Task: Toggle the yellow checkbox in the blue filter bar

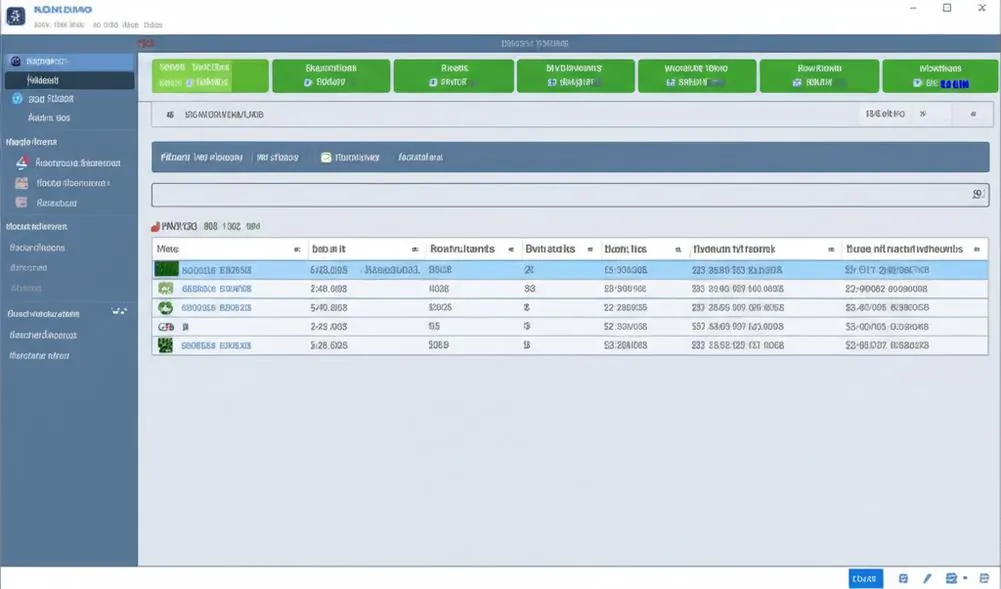Action: point(326,157)
